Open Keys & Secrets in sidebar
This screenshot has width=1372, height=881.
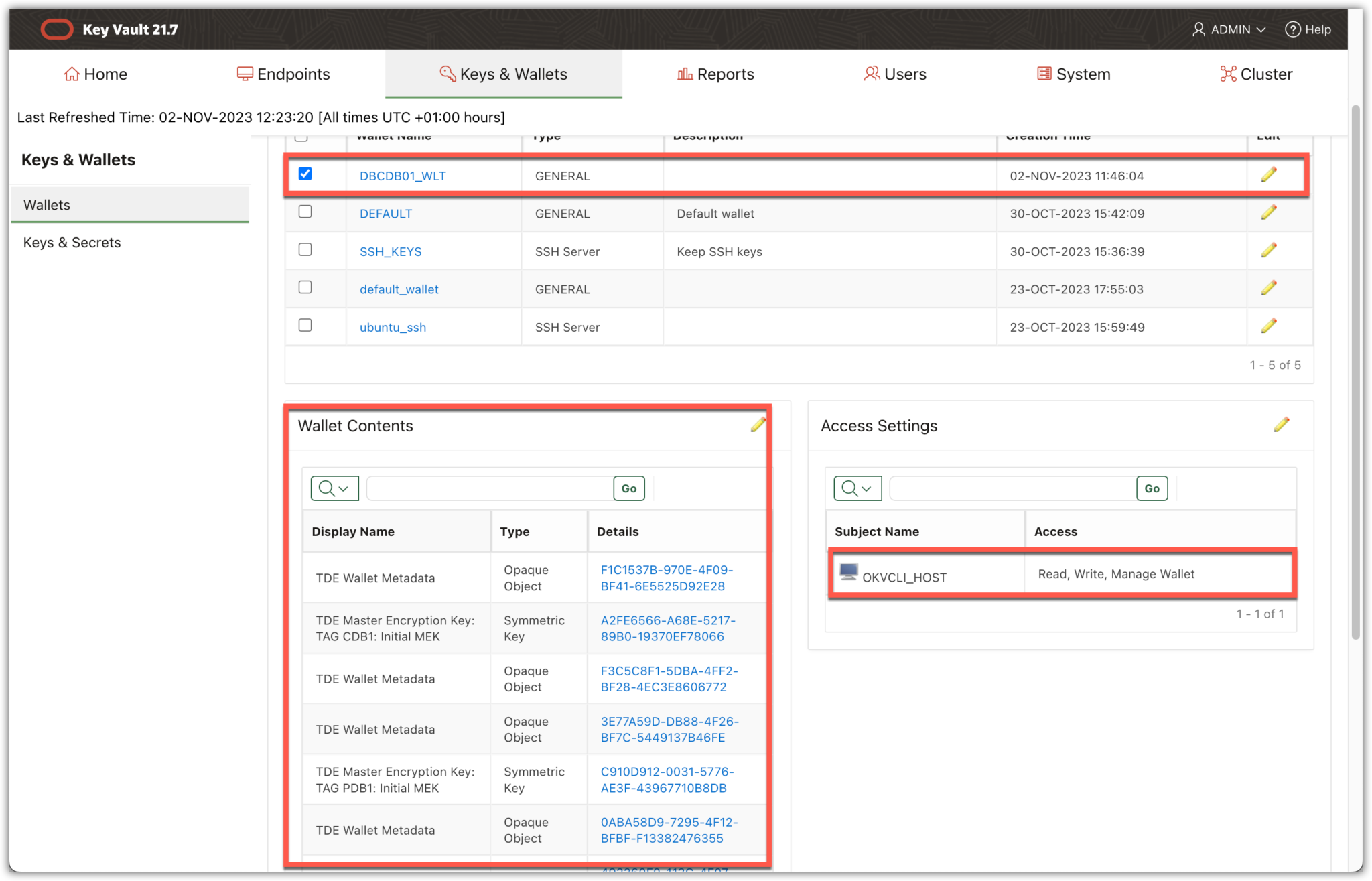pos(72,243)
